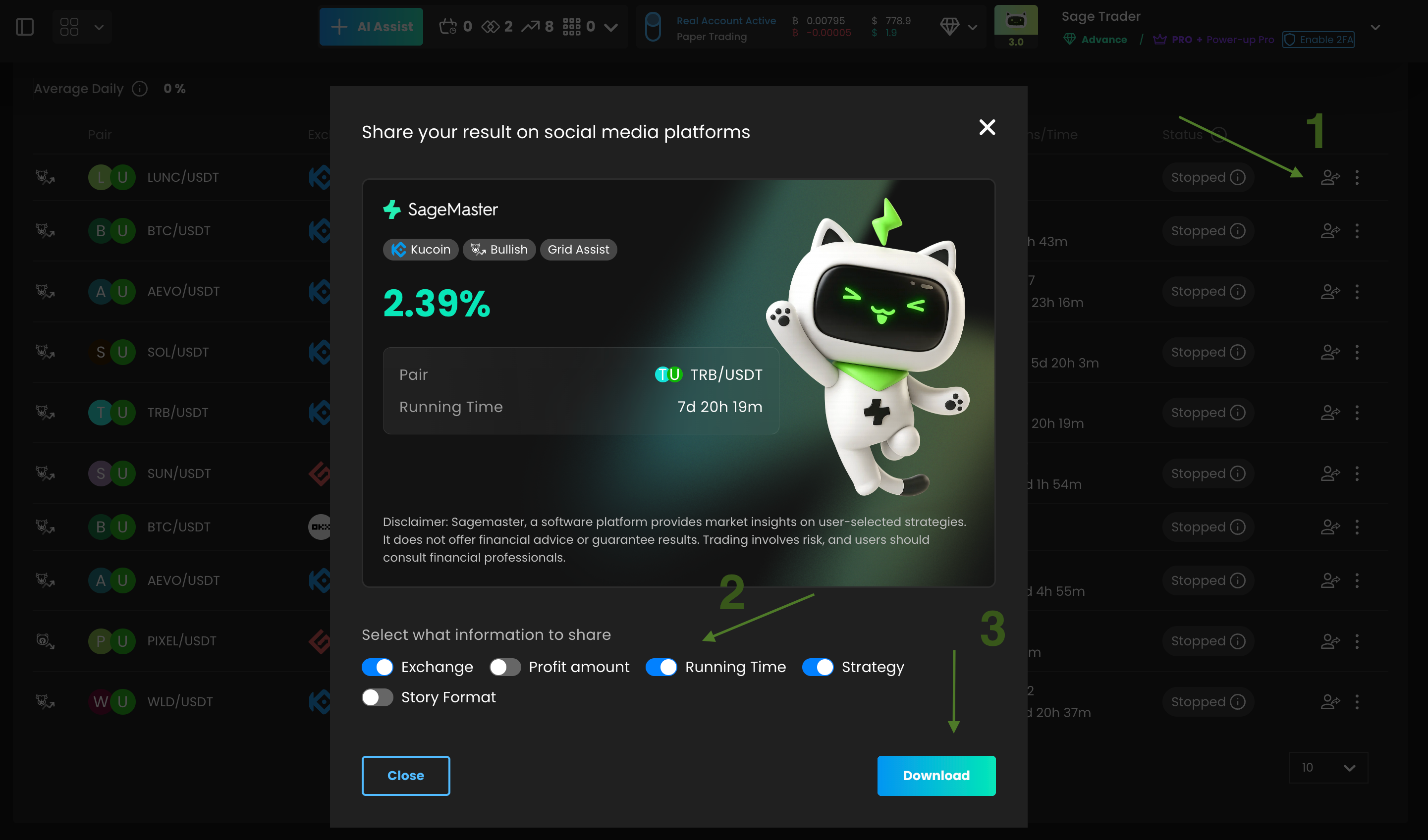The image size is (1428, 840).
Task: Dismiss the share dialog with X
Action: [987, 127]
